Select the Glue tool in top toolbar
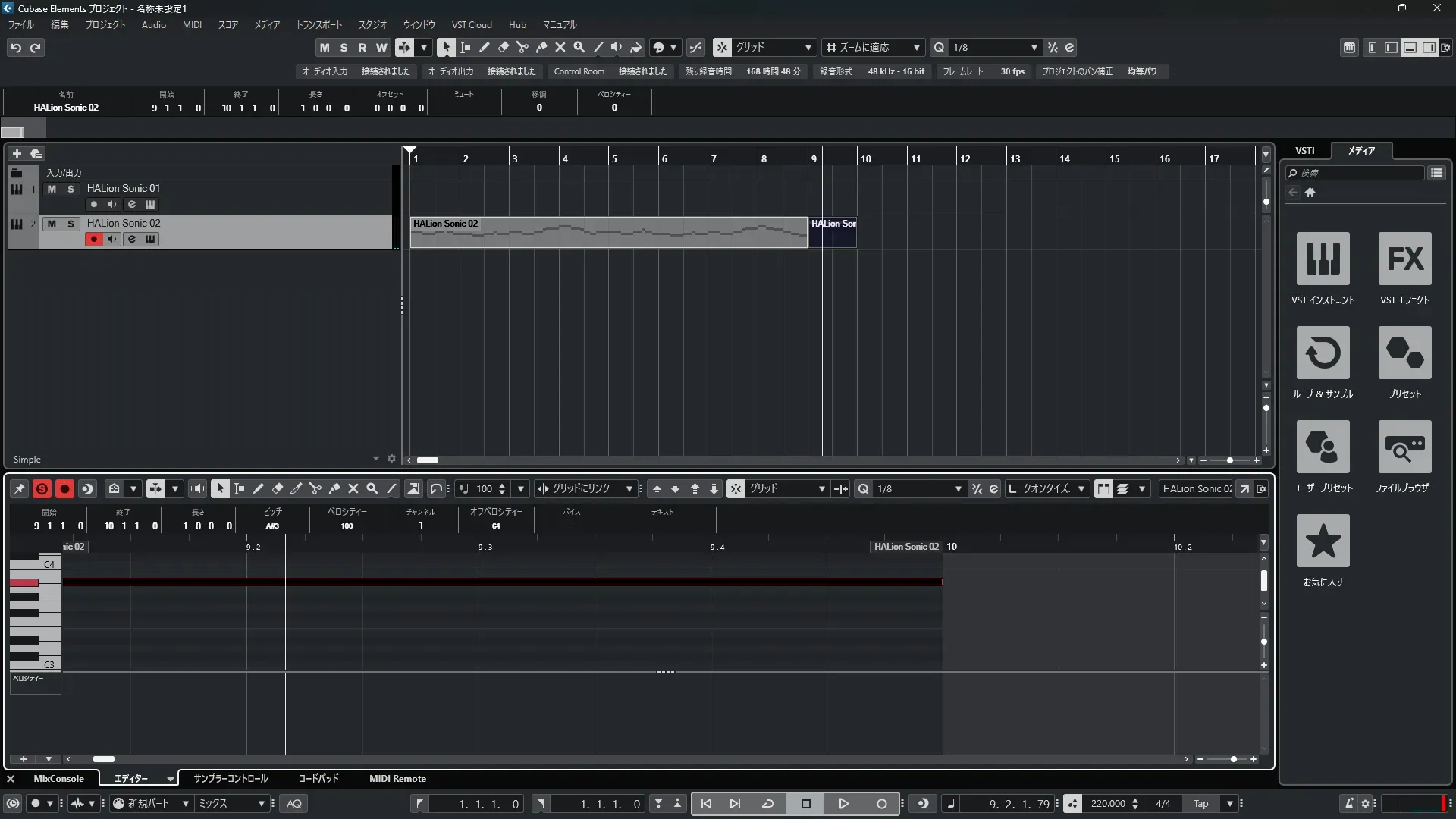Image resolution: width=1456 pixels, height=819 pixels. [541, 47]
